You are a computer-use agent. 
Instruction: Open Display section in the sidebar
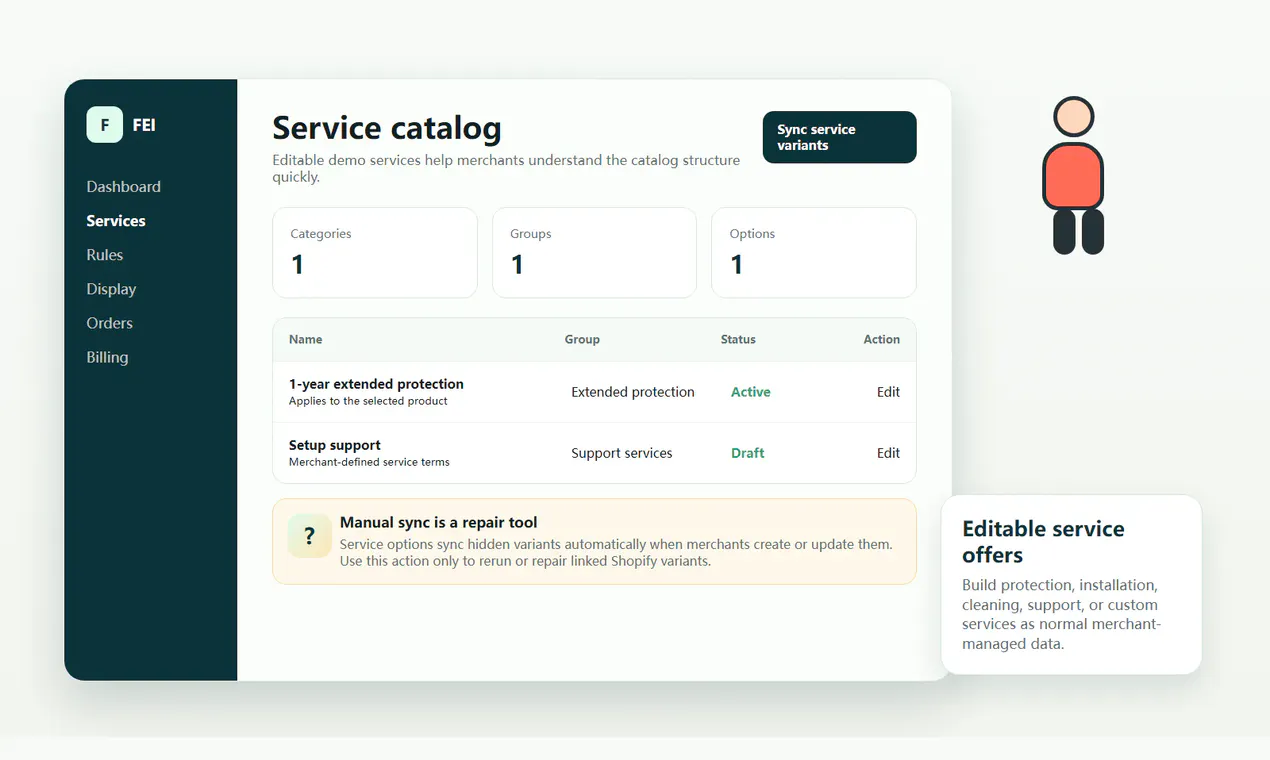[x=111, y=289]
